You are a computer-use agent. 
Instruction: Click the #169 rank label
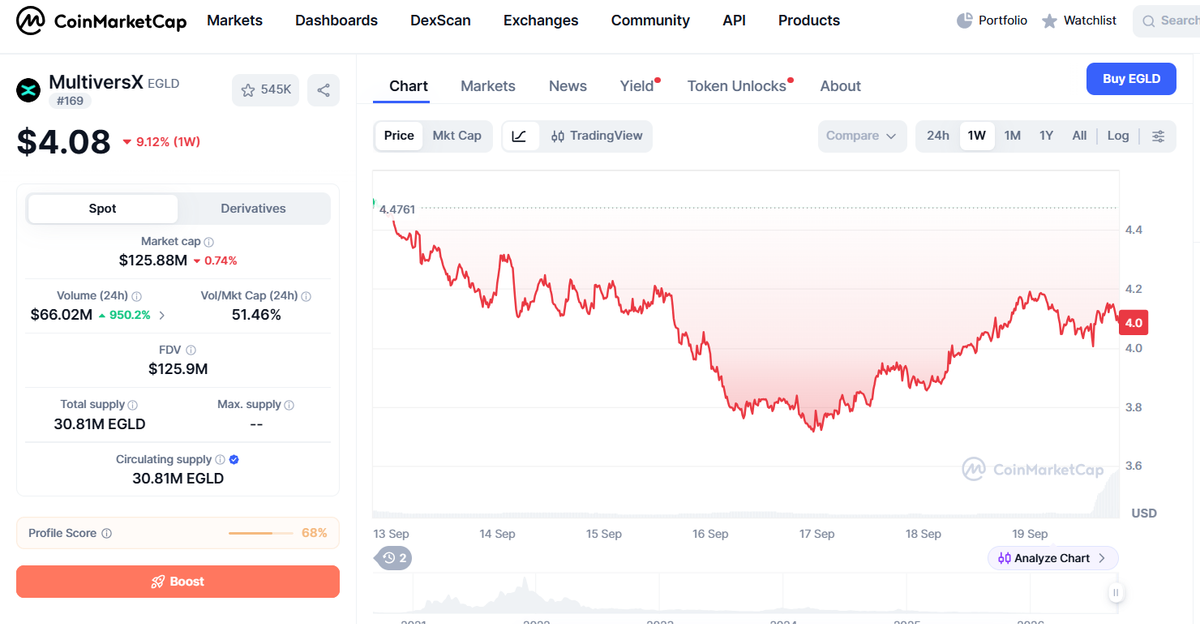[69, 101]
